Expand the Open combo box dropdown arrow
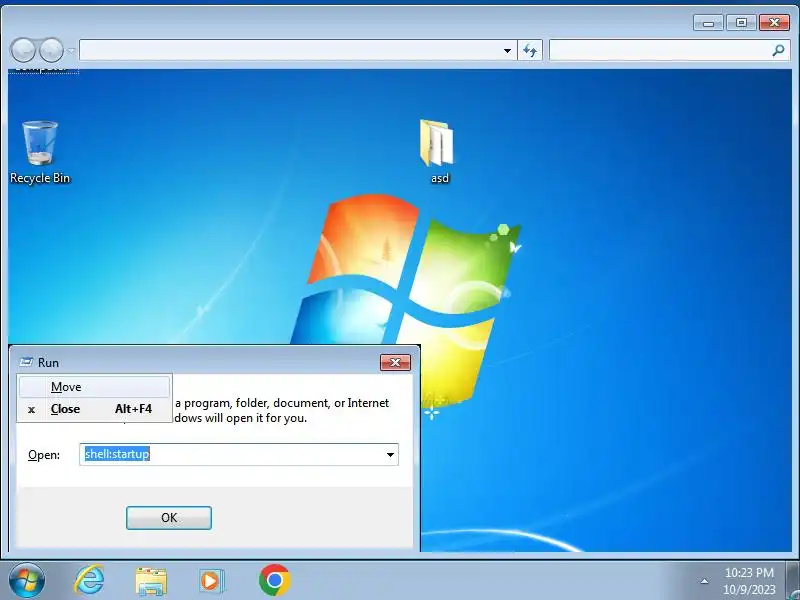800x600 pixels. click(390, 455)
